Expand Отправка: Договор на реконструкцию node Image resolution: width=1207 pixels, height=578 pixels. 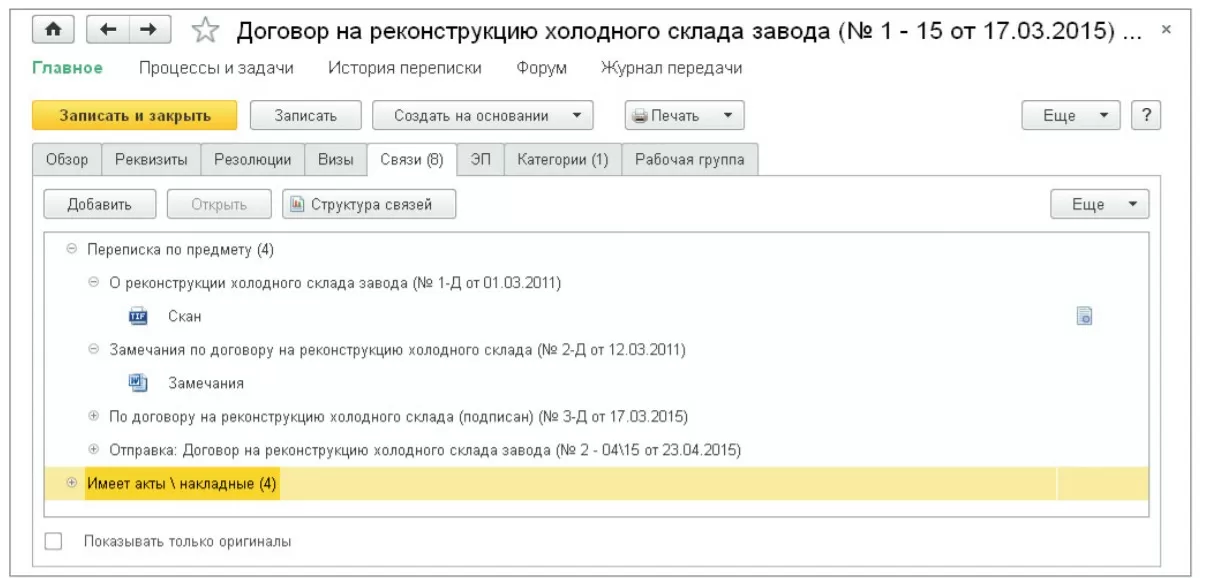click(94, 448)
